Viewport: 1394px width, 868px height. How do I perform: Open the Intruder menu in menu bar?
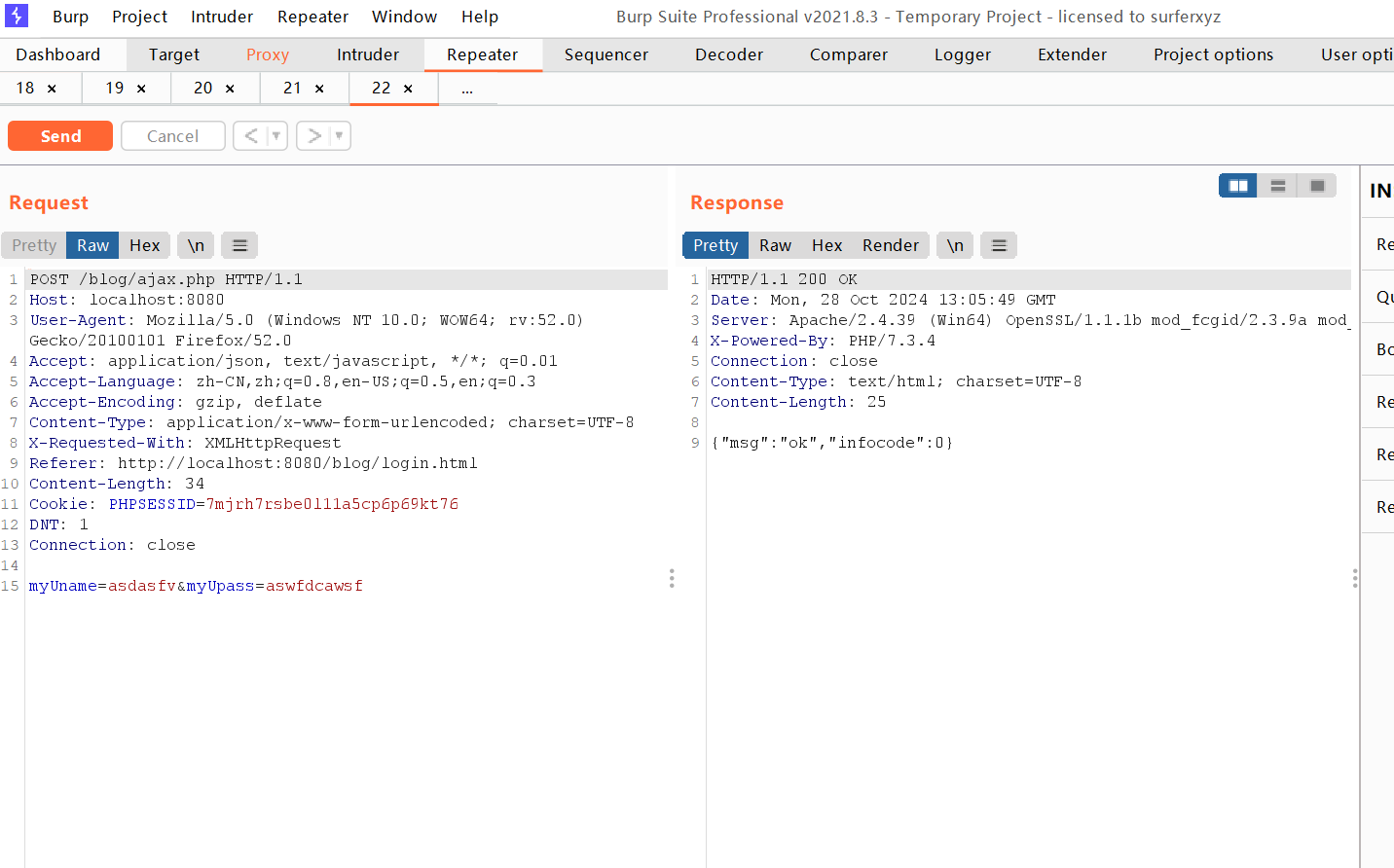coord(222,17)
